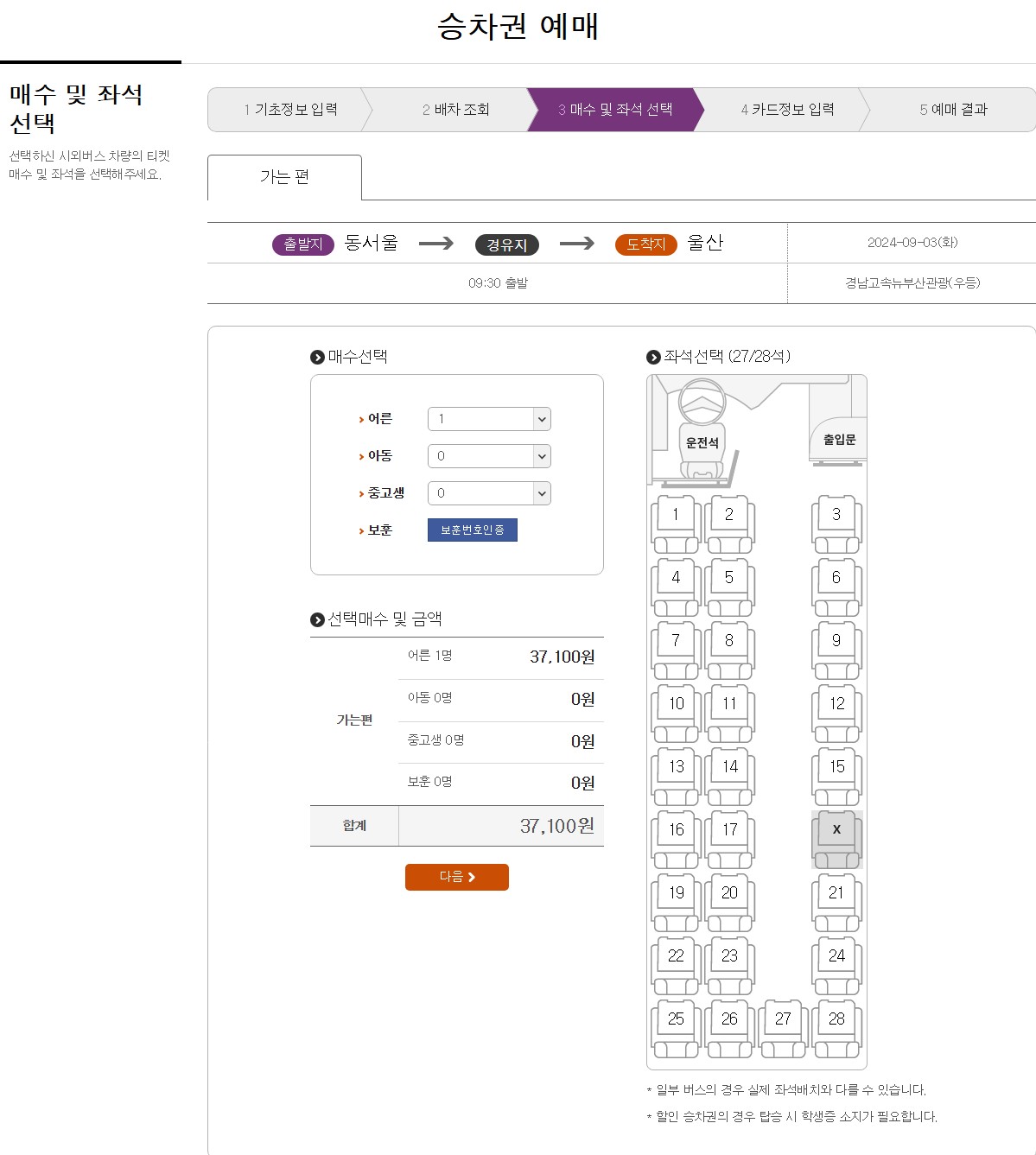This screenshot has height=1155, width=1036.
Task: Open the 아동 child count dropdown
Action: click(x=488, y=455)
